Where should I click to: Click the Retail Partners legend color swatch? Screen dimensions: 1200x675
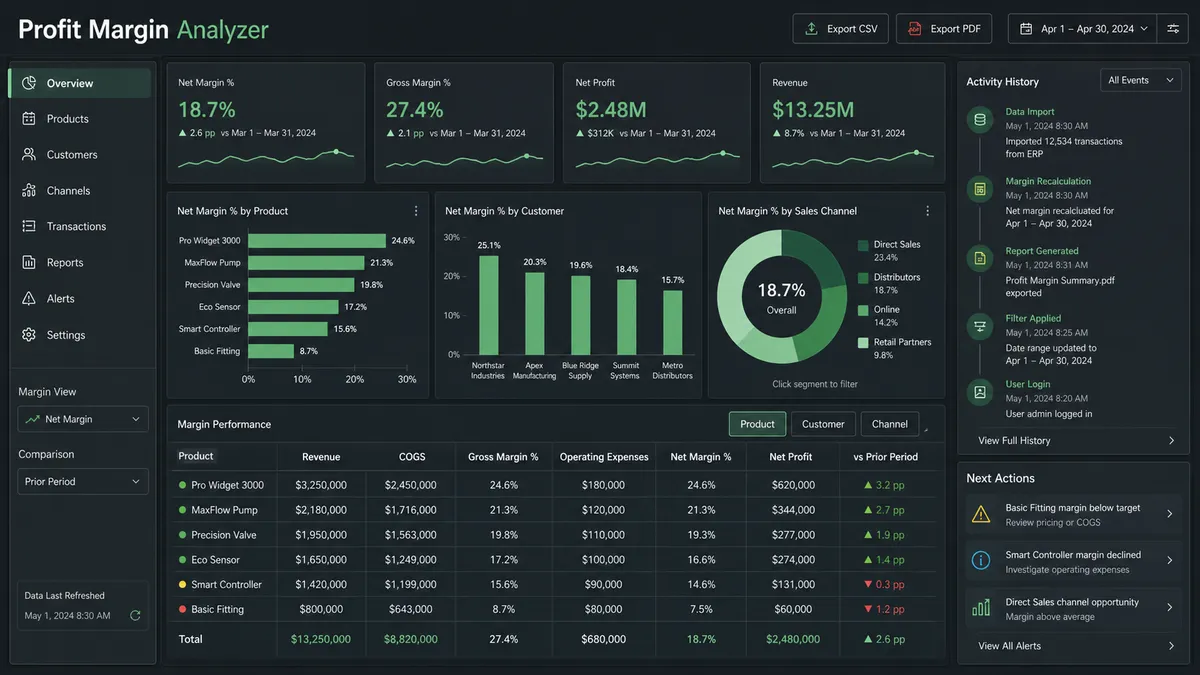click(x=863, y=342)
